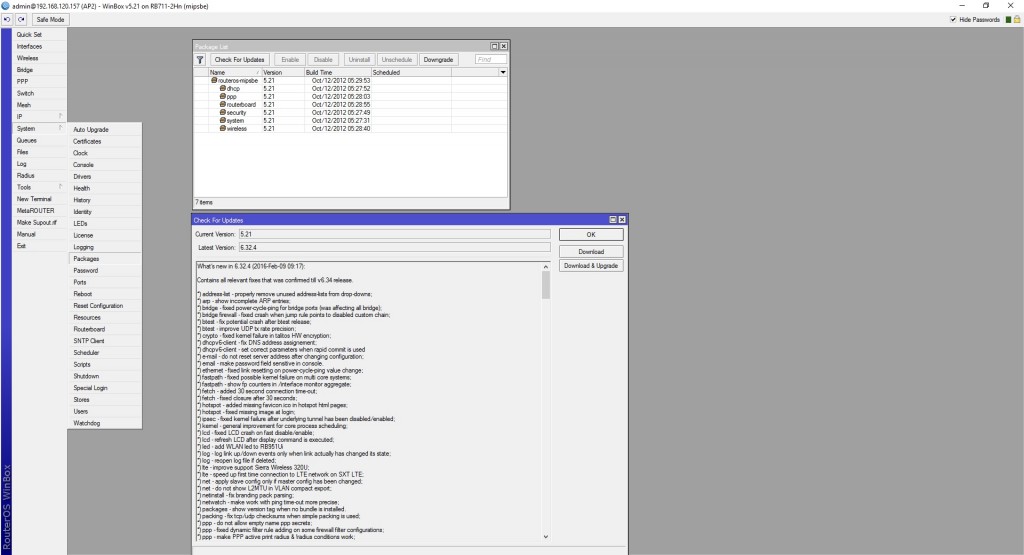Click the undo arrow icon
1024x555 pixels.
tap(8, 19)
